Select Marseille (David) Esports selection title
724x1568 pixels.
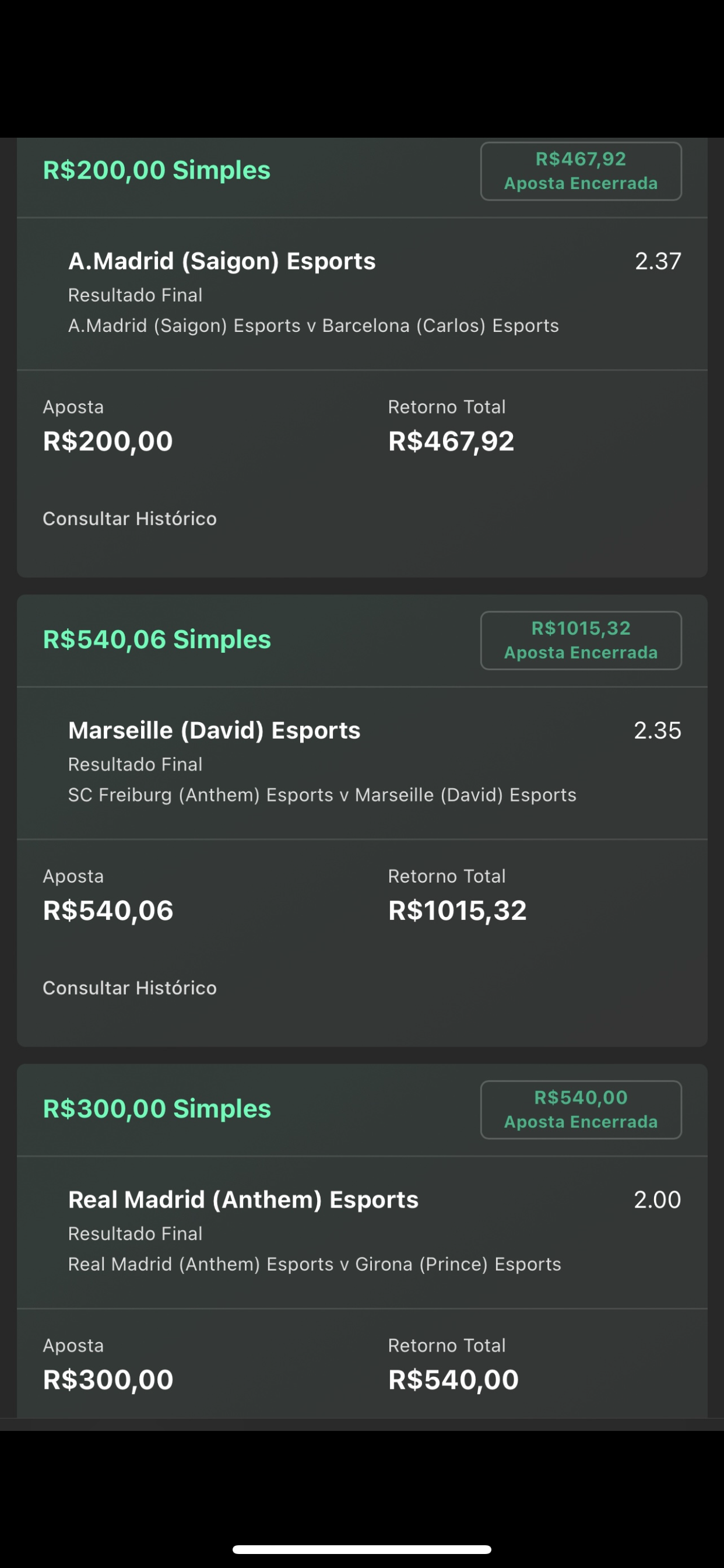[x=214, y=730]
